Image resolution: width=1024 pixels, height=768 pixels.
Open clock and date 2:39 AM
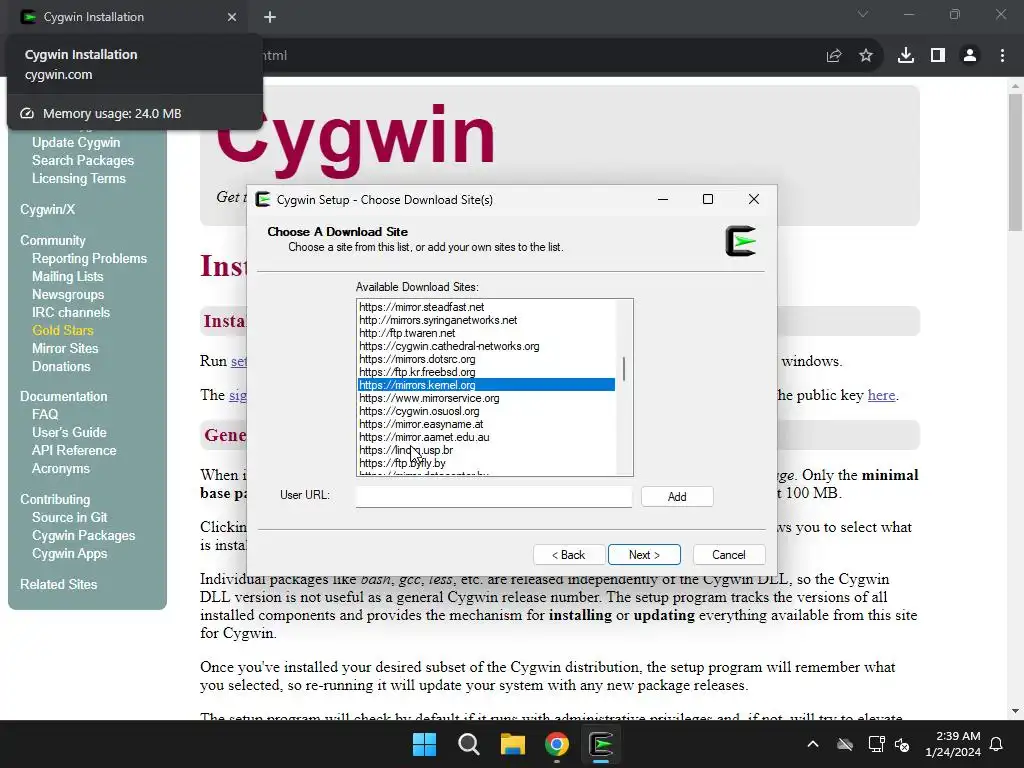(x=953, y=744)
